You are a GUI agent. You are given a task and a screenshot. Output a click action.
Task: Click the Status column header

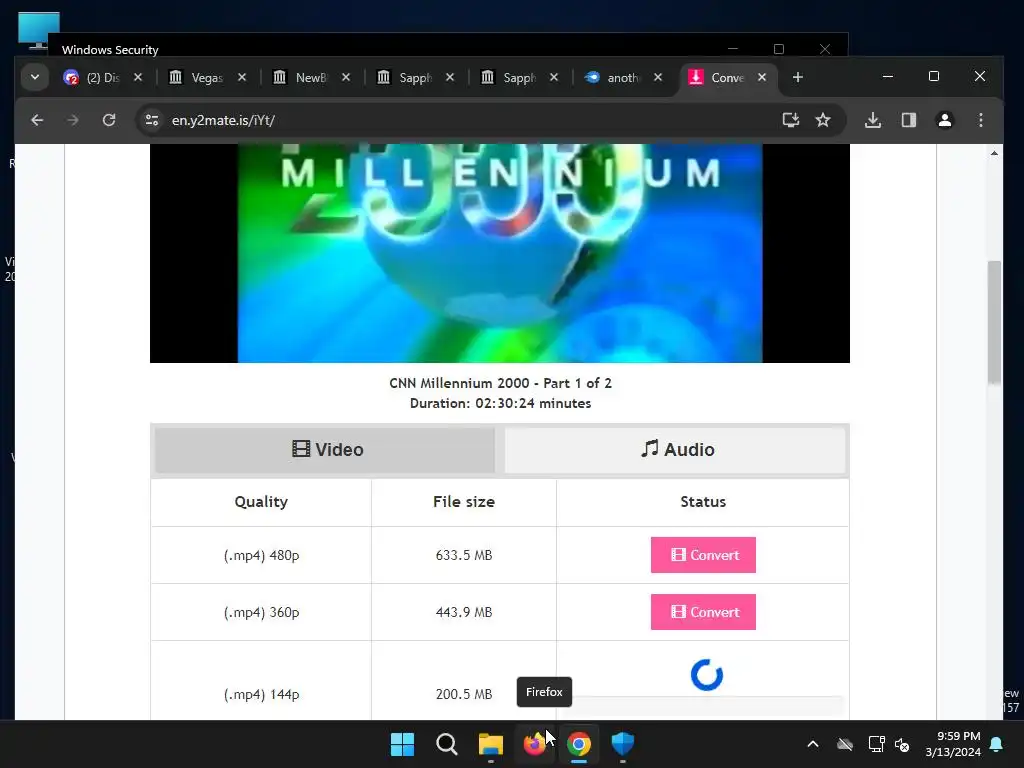[703, 502]
